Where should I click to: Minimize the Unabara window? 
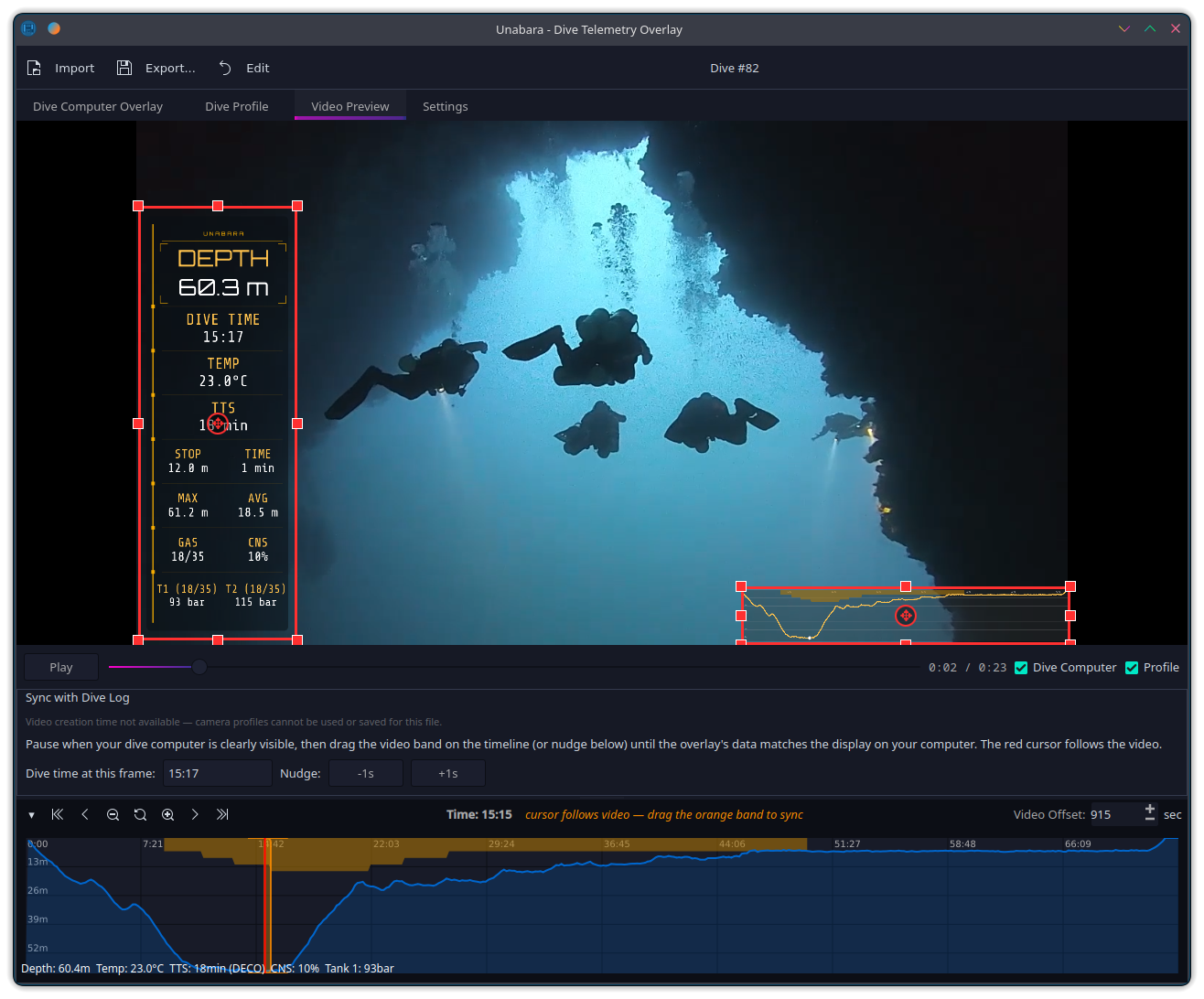pyautogui.click(x=1124, y=28)
